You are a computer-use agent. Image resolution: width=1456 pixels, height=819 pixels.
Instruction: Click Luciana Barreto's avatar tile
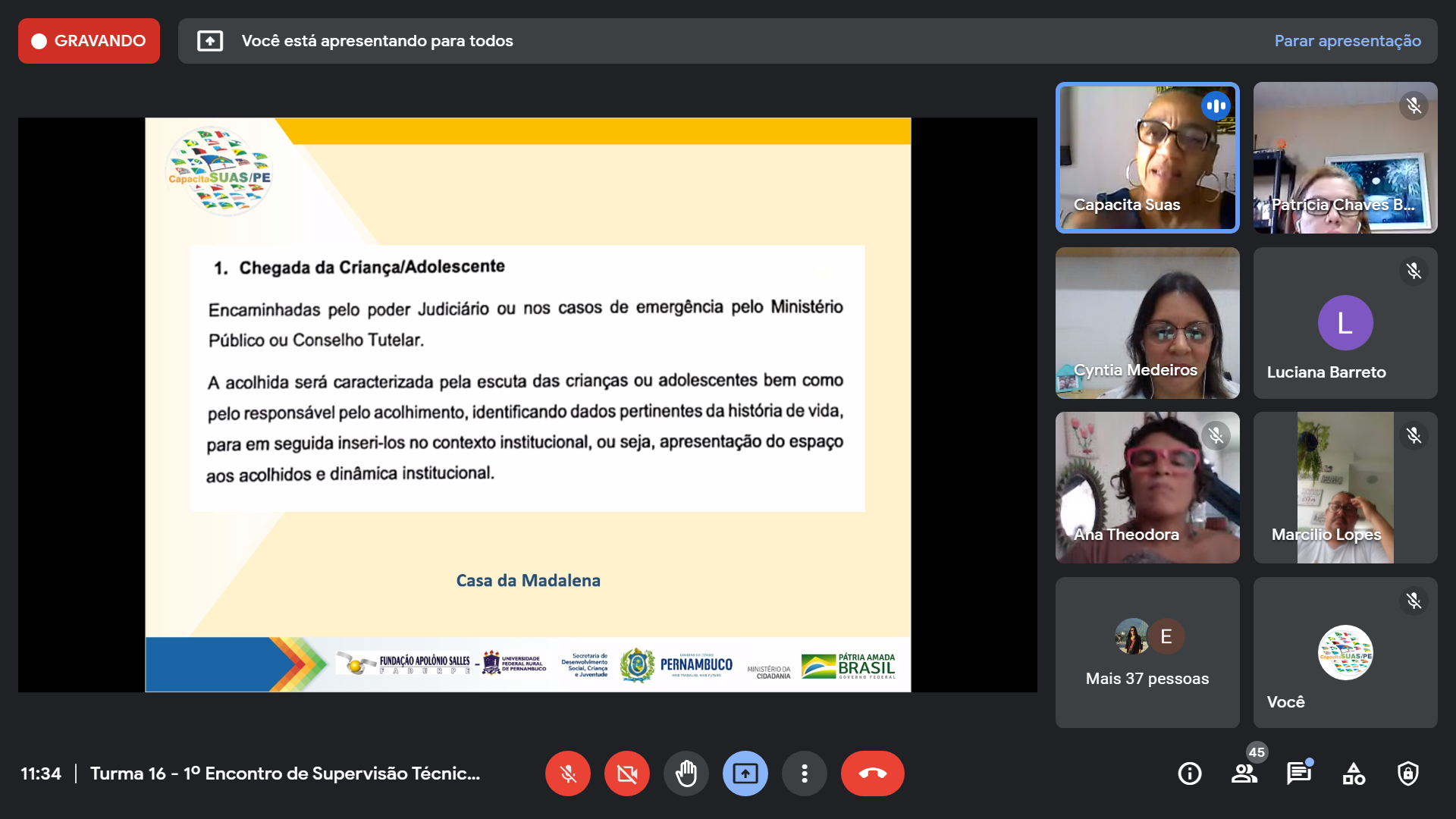pos(1345,323)
